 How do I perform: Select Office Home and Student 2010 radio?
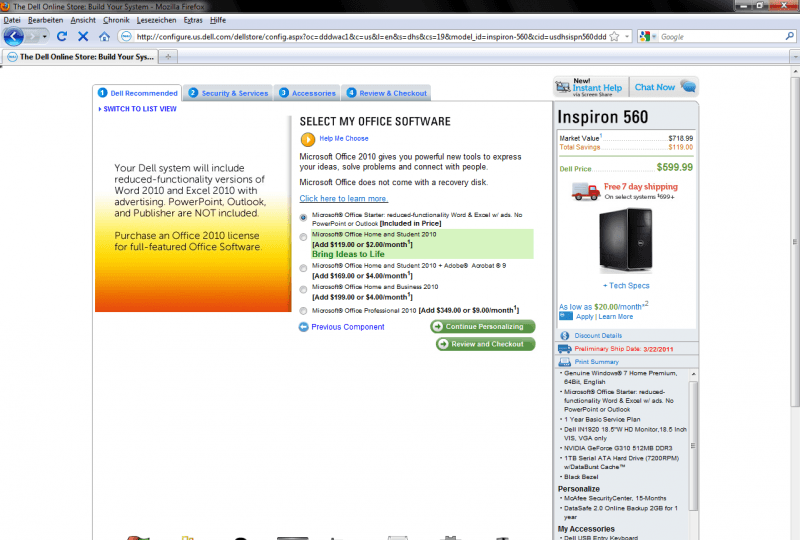click(303, 237)
